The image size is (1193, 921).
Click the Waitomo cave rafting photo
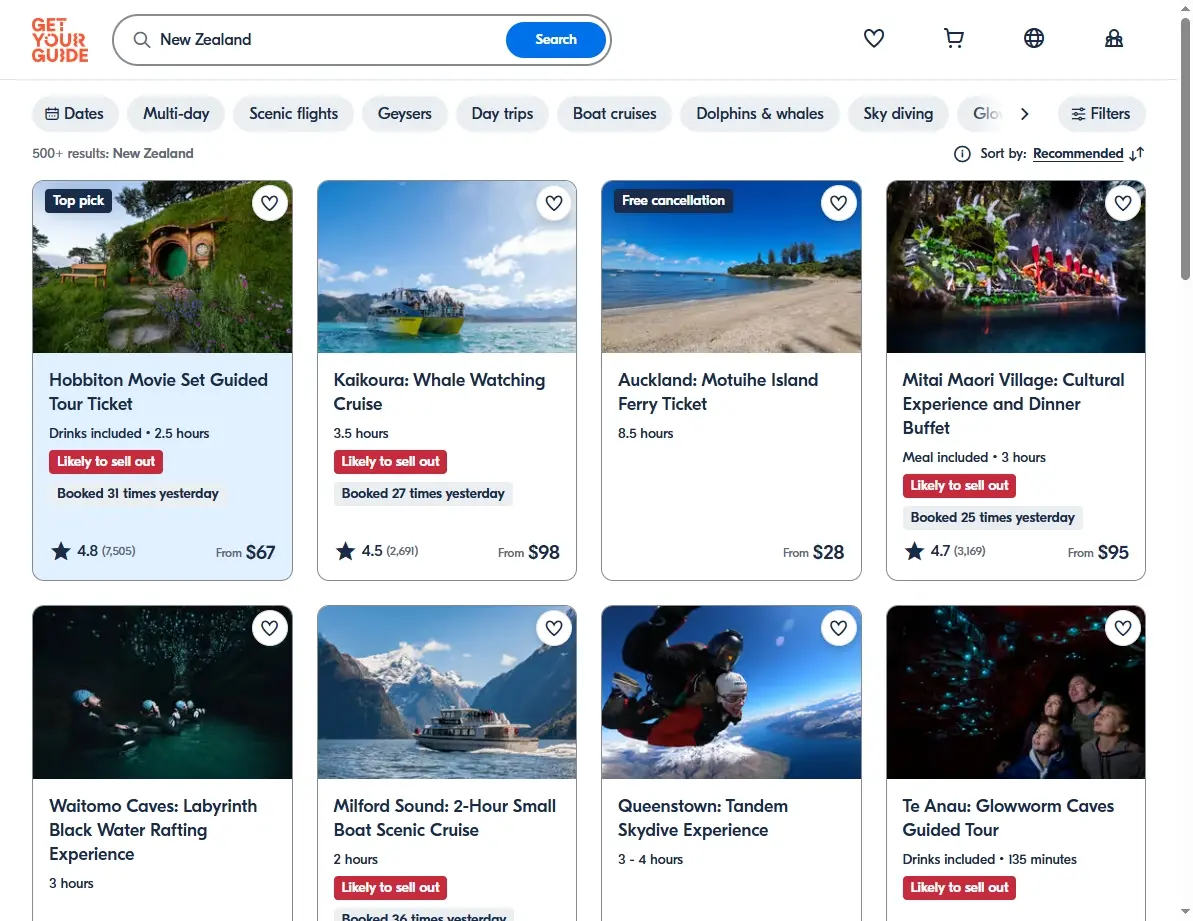(x=162, y=692)
